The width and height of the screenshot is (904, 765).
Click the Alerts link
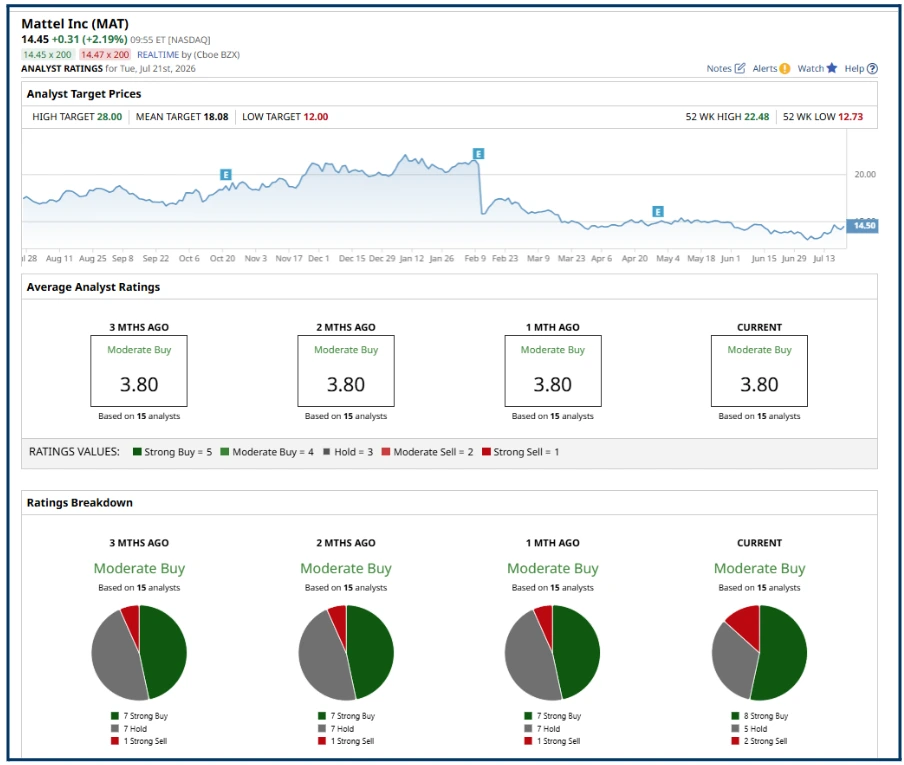(x=765, y=69)
